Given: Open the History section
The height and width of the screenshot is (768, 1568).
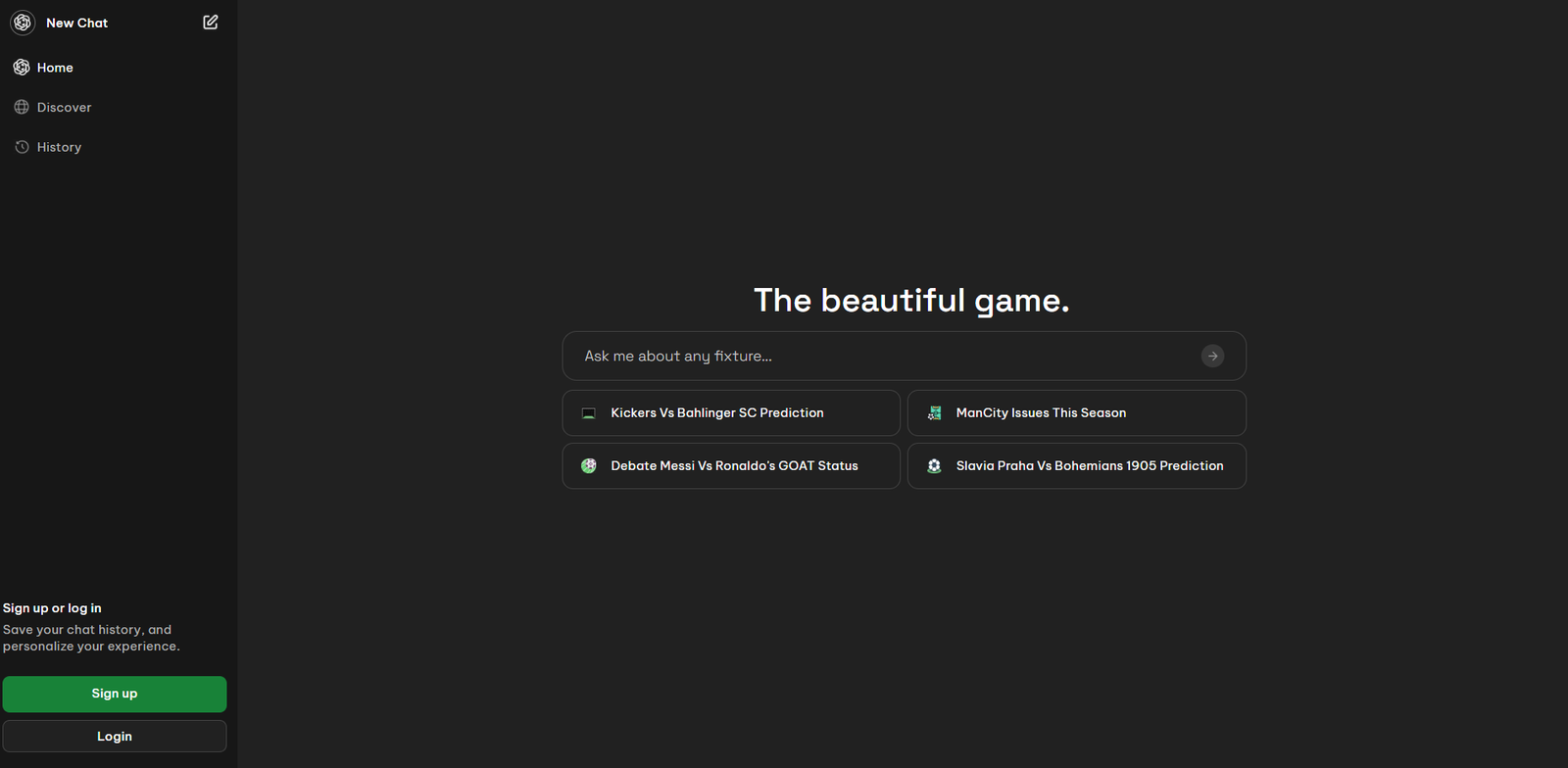Looking at the screenshot, I should (59, 147).
